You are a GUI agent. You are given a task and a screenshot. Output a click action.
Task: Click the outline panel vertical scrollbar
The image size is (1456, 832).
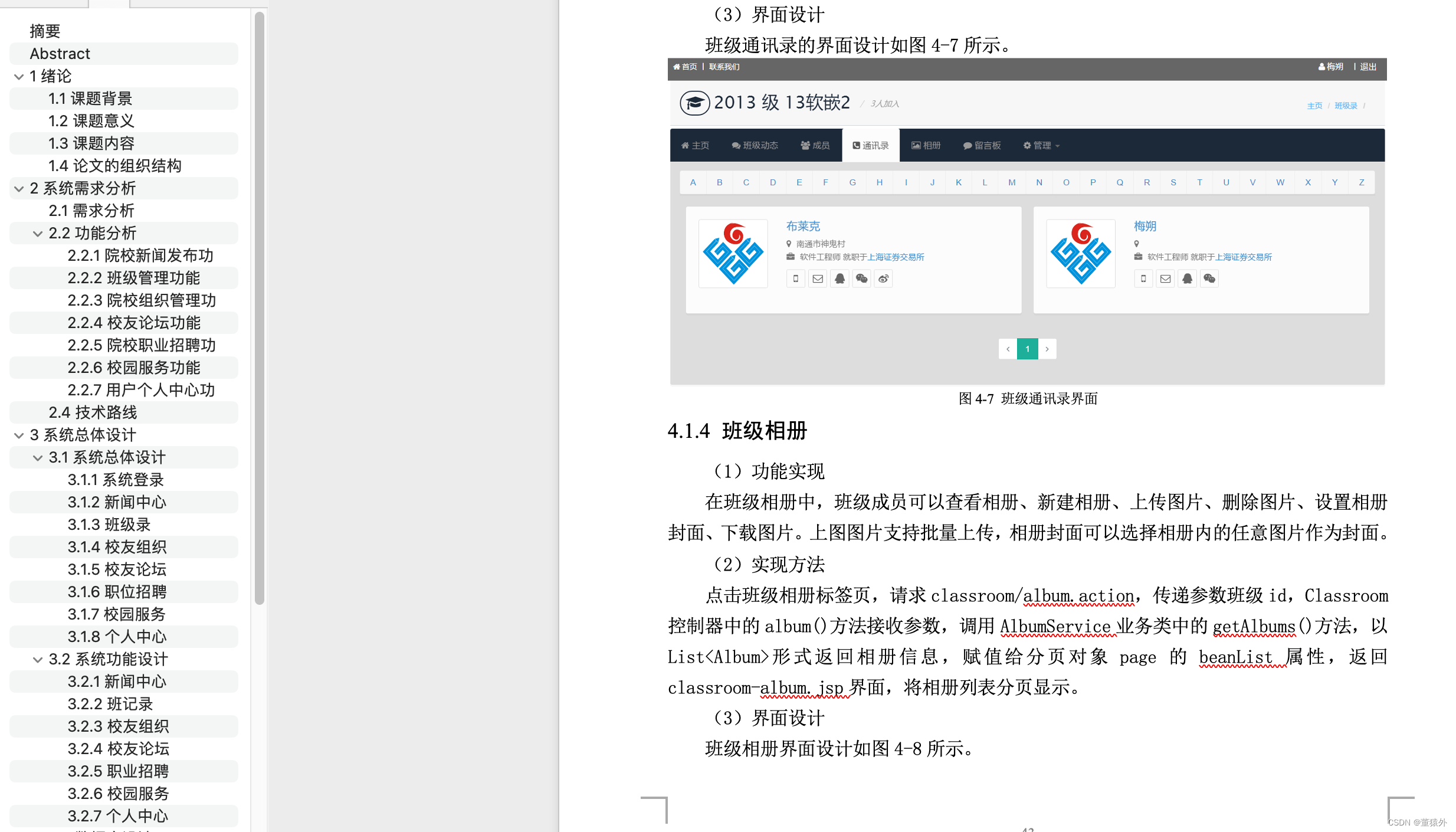point(260,308)
